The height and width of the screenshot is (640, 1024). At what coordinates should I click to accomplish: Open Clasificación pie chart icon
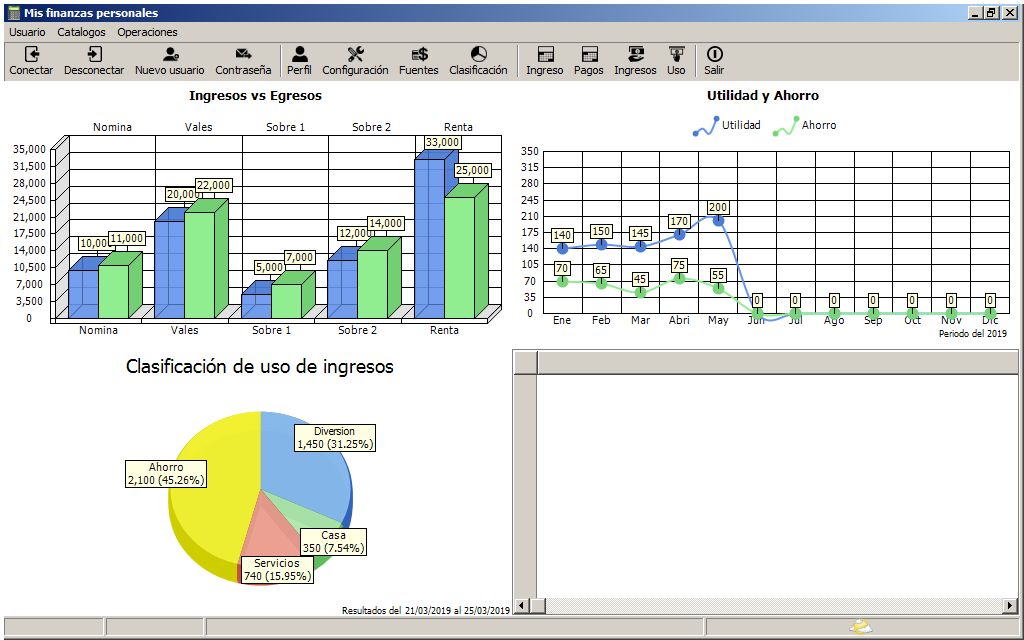pos(478,55)
